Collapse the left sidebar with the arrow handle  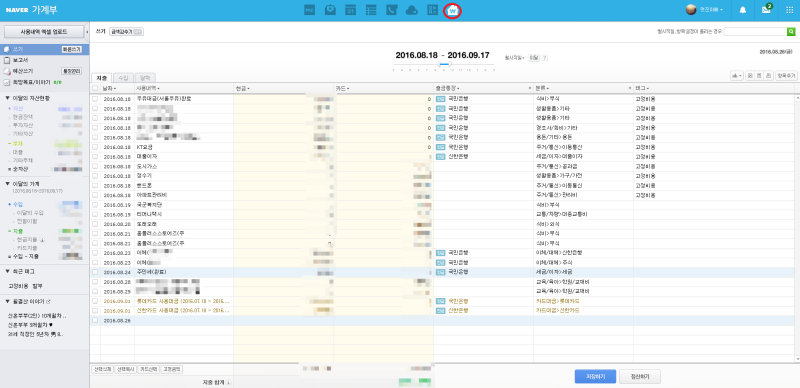pos(87,32)
